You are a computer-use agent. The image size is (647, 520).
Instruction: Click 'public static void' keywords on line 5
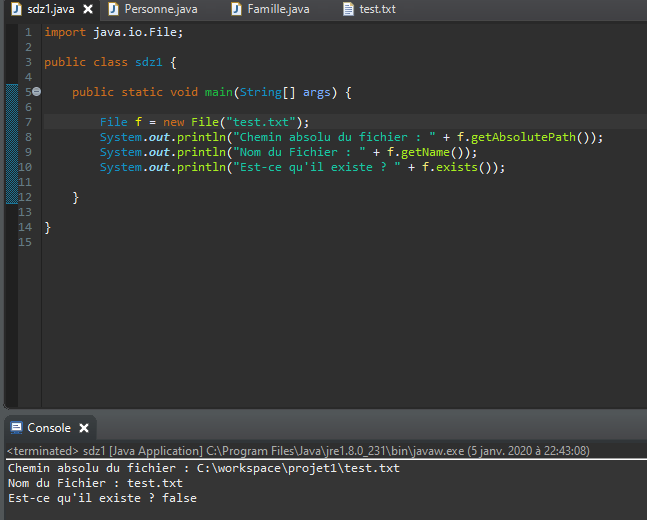[x=135, y=92]
